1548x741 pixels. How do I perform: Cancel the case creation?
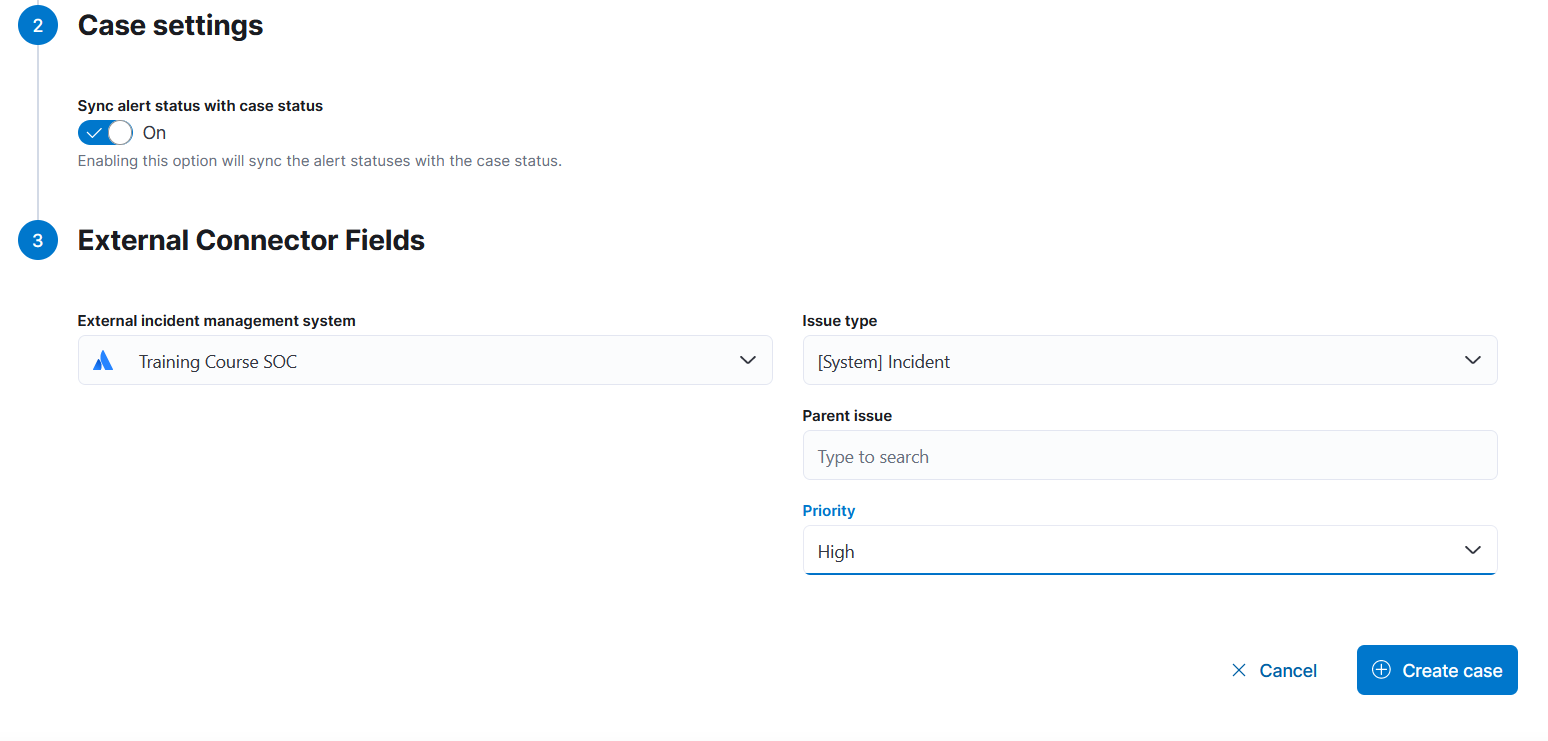(1287, 670)
